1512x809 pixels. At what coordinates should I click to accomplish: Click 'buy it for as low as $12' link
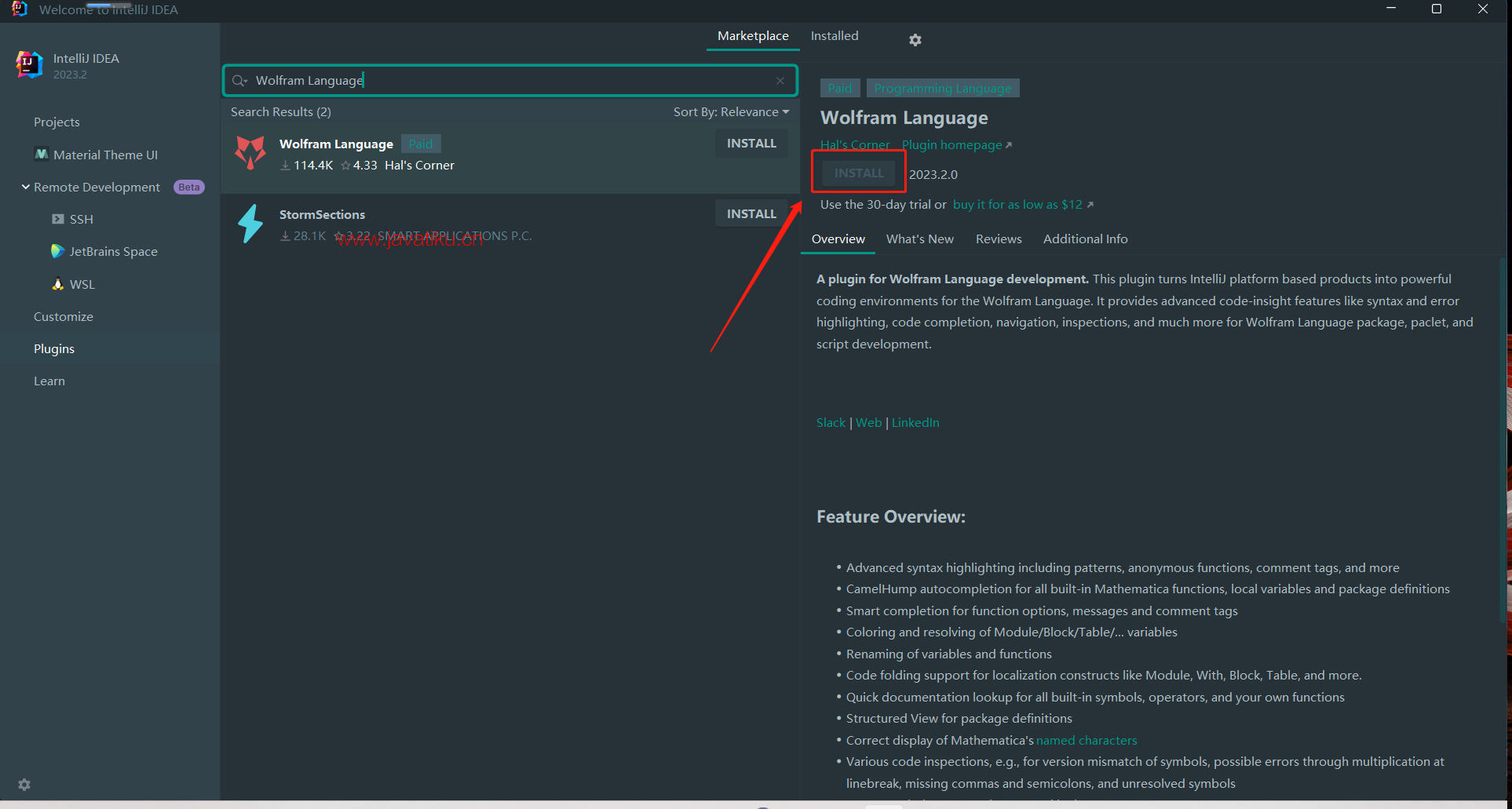point(1023,205)
